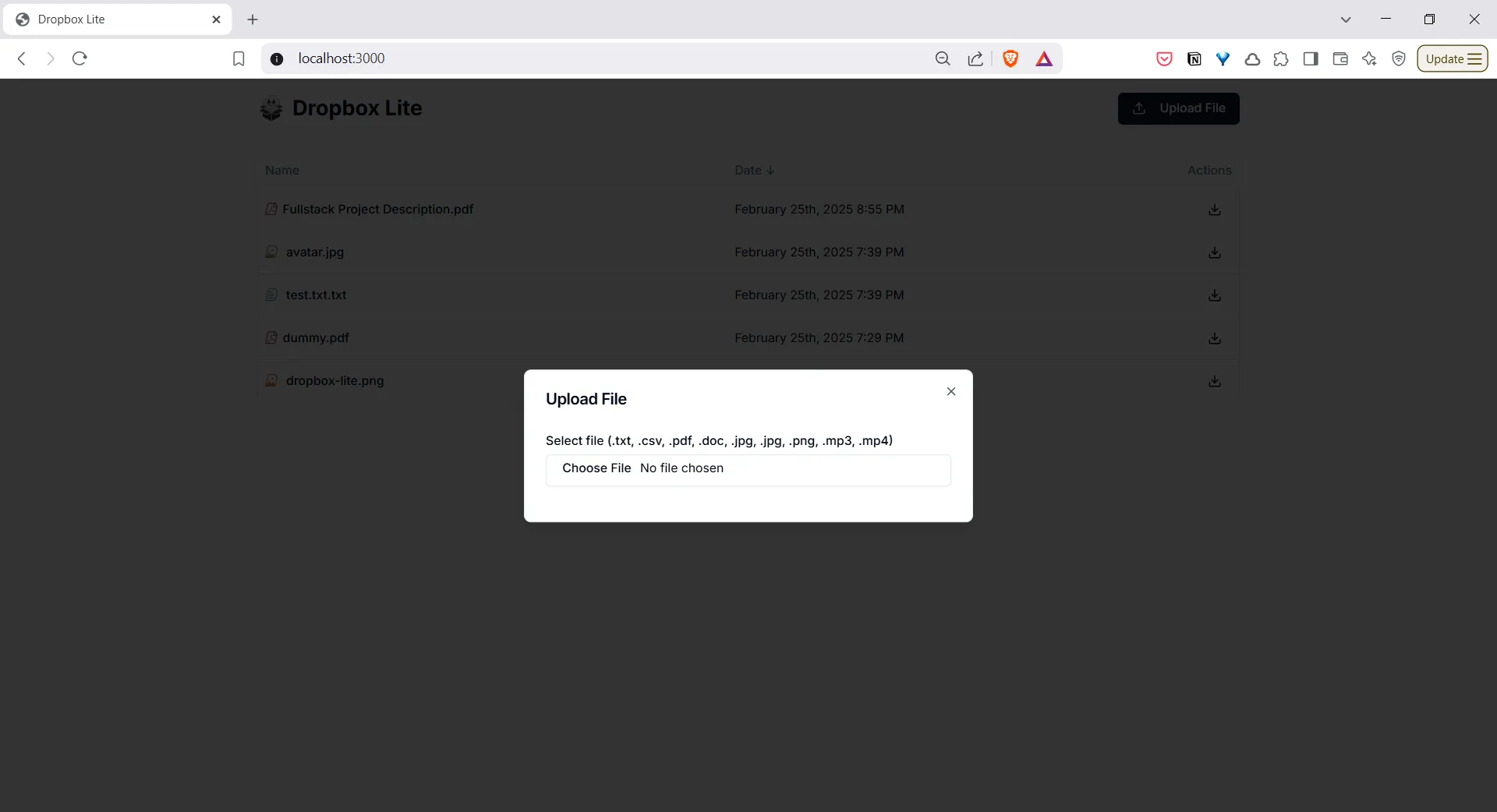
Task: Click the PDF icon beside Fullstack Project Description
Action: coord(271,209)
